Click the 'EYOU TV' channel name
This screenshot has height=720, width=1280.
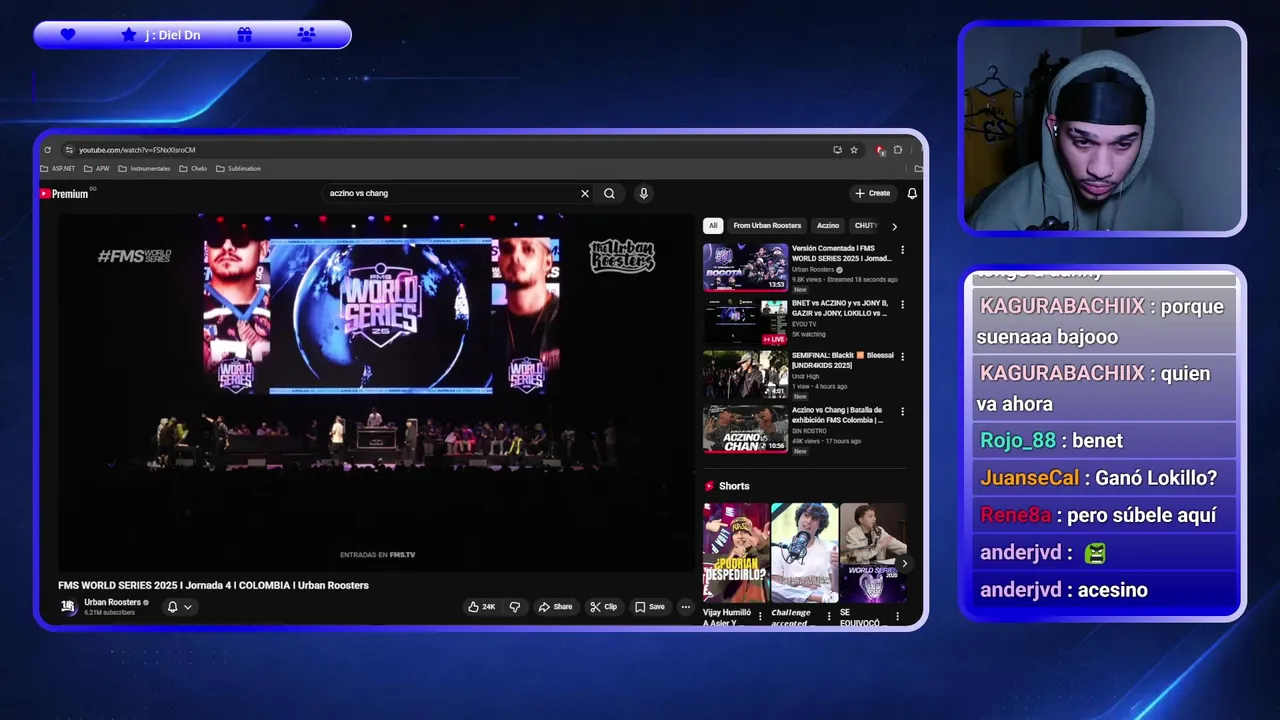804,324
